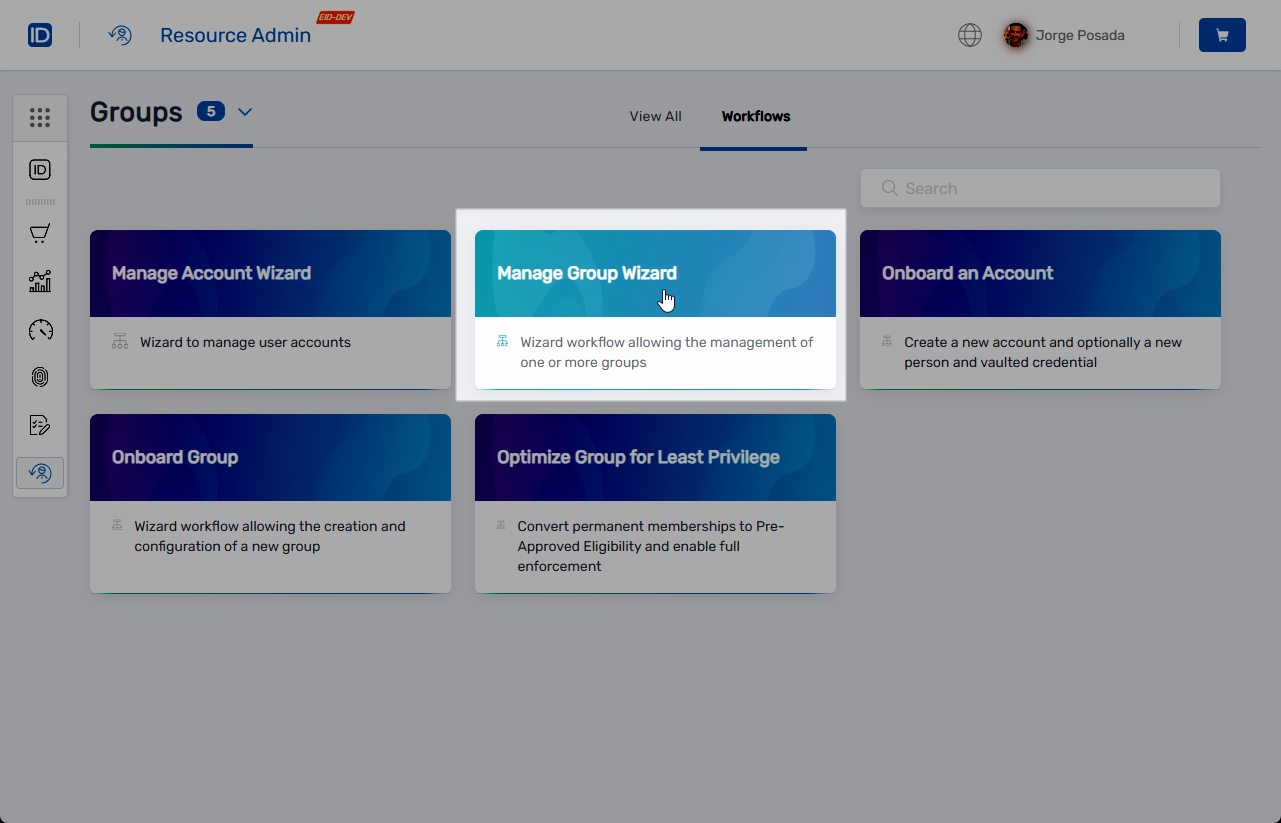The height and width of the screenshot is (823, 1281).
Task: Select the ID badge icon in sidebar
Action: pyautogui.click(x=40, y=170)
